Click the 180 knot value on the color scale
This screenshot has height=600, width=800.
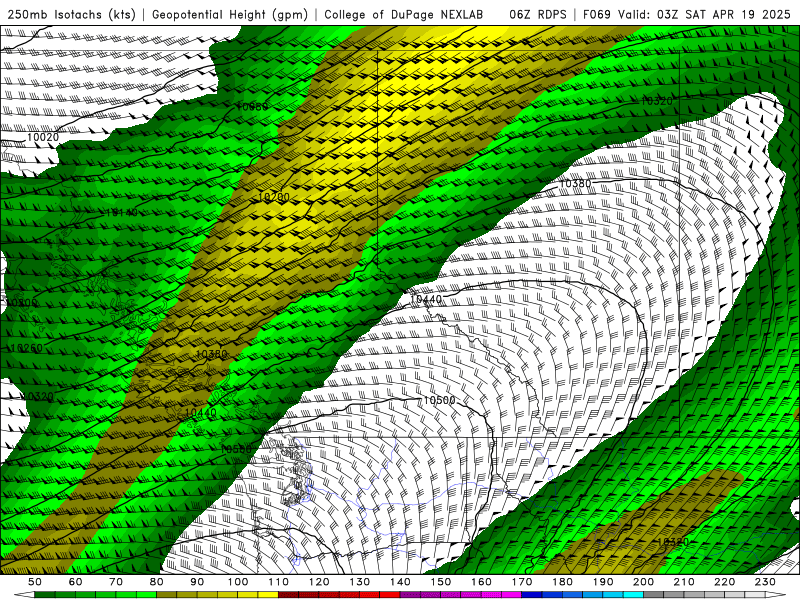(x=562, y=582)
